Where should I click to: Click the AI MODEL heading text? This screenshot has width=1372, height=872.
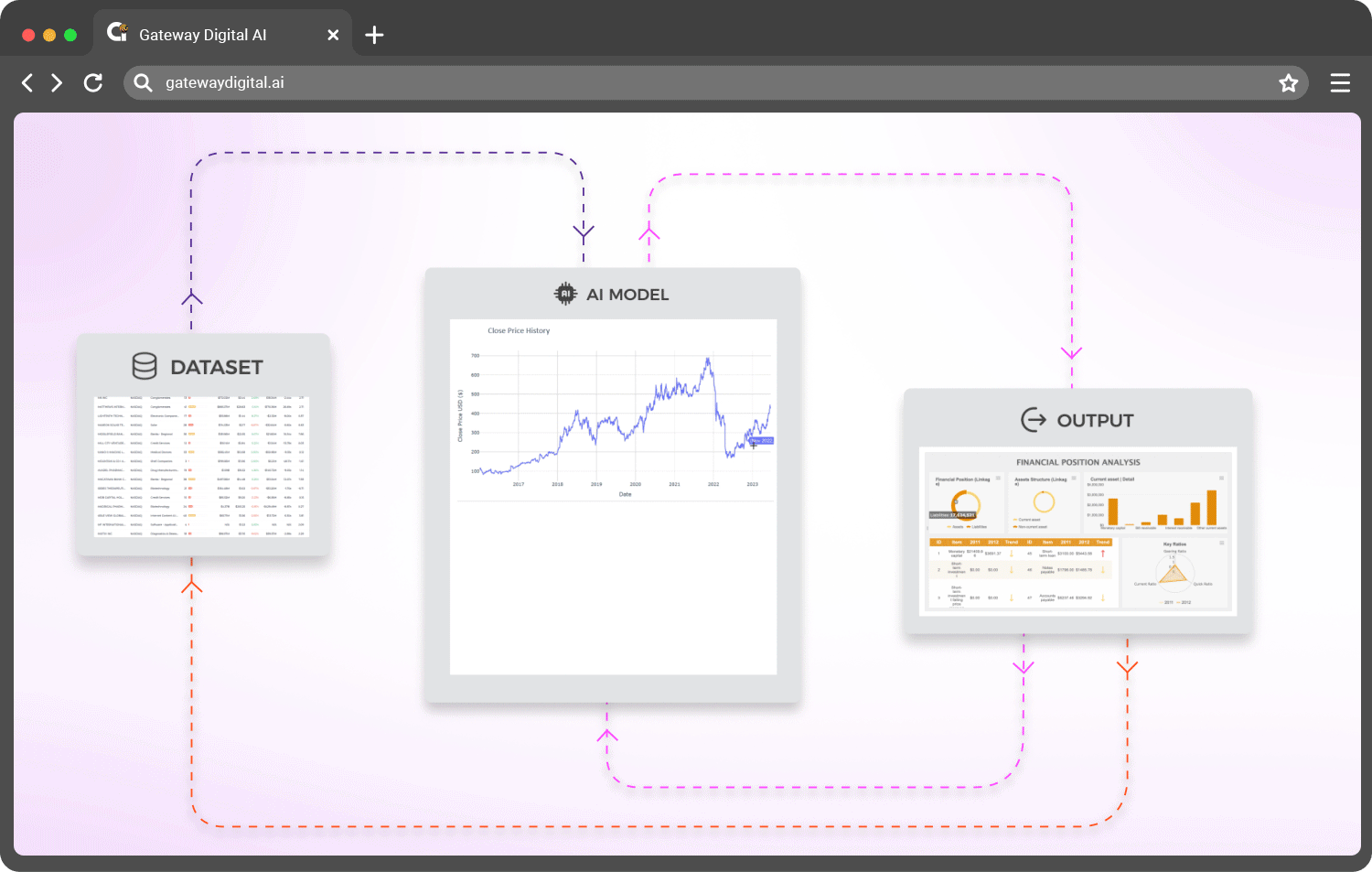pyautogui.click(x=627, y=295)
